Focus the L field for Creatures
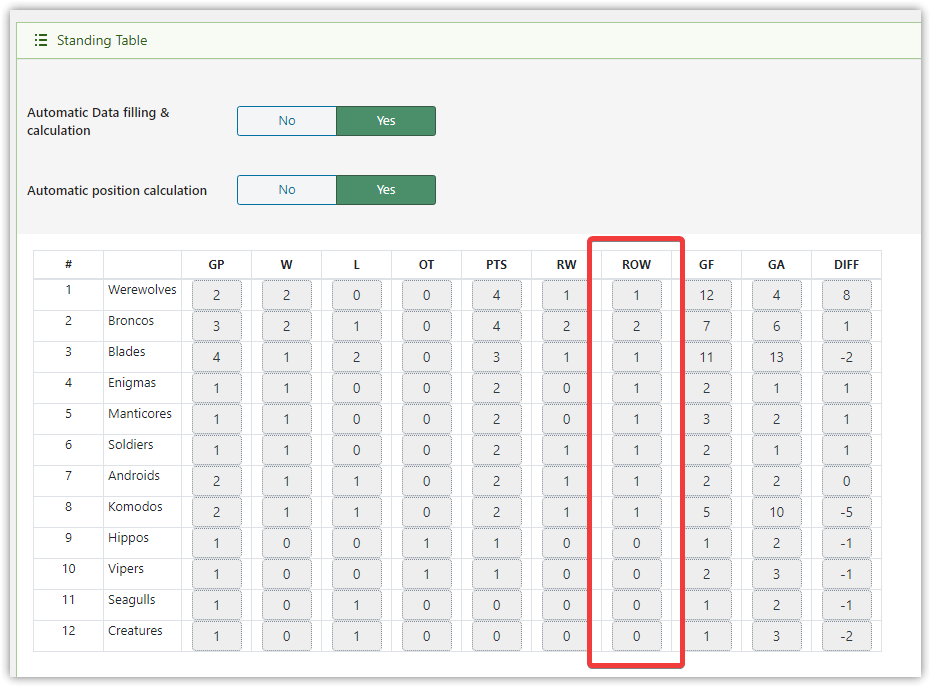The image size is (931, 687). coord(356,636)
